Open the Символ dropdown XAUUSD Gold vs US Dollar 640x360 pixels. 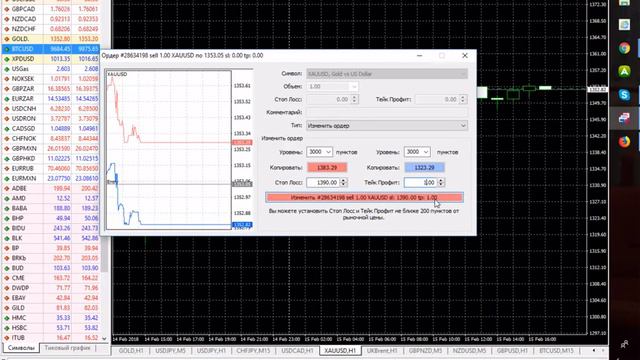(x=387, y=74)
